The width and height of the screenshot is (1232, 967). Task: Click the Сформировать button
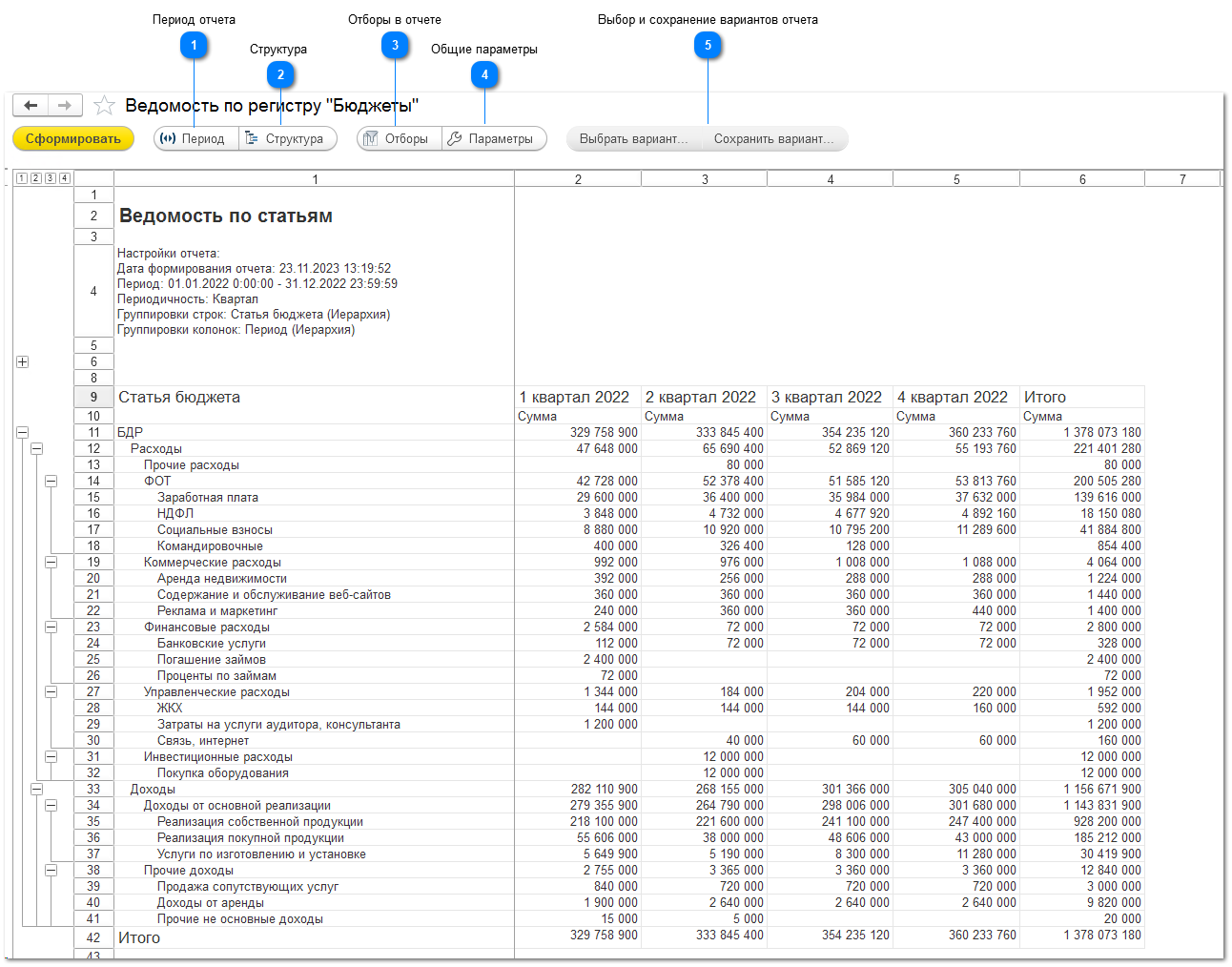coord(73,138)
